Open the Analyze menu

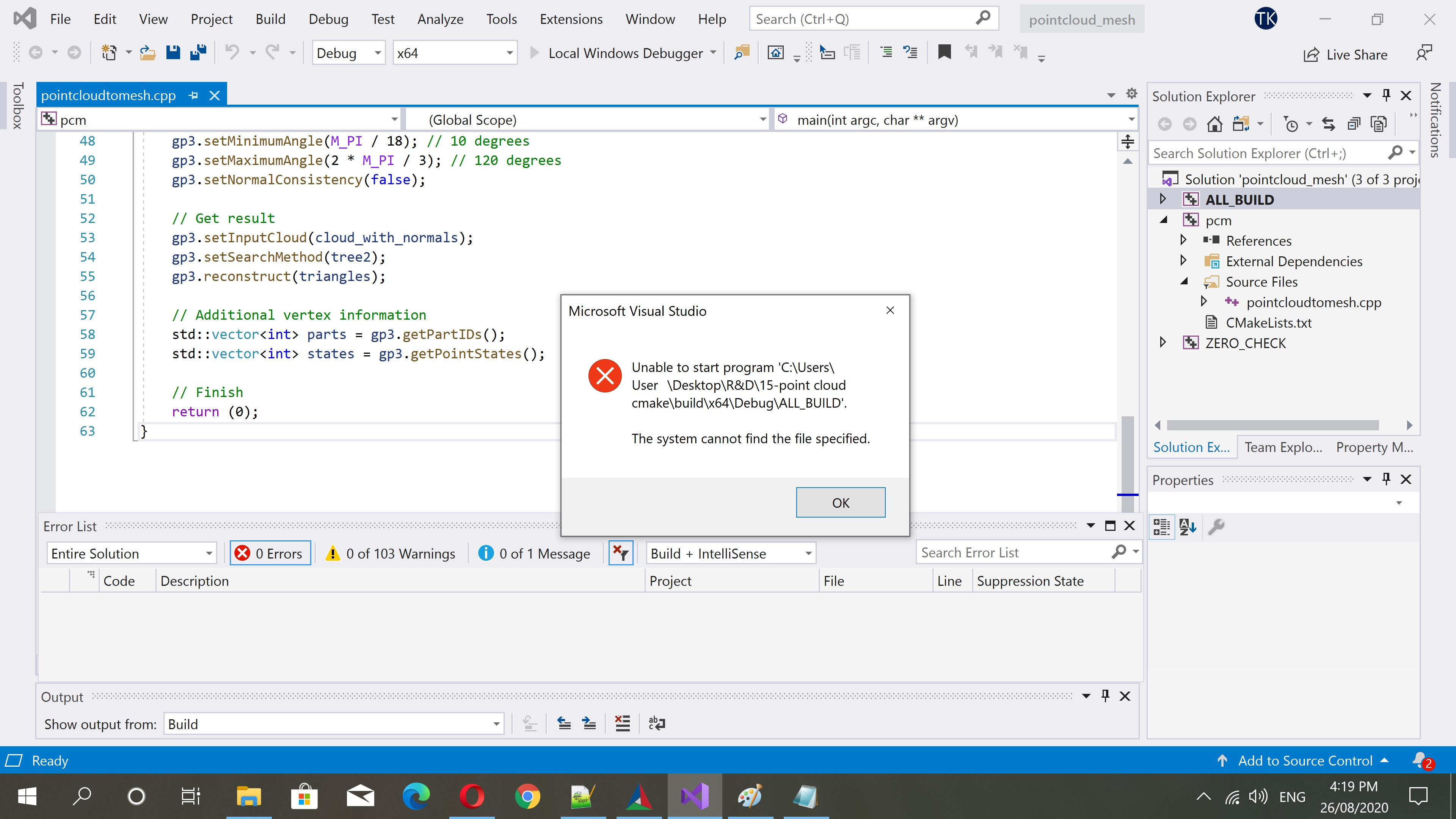tap(440, 19)
